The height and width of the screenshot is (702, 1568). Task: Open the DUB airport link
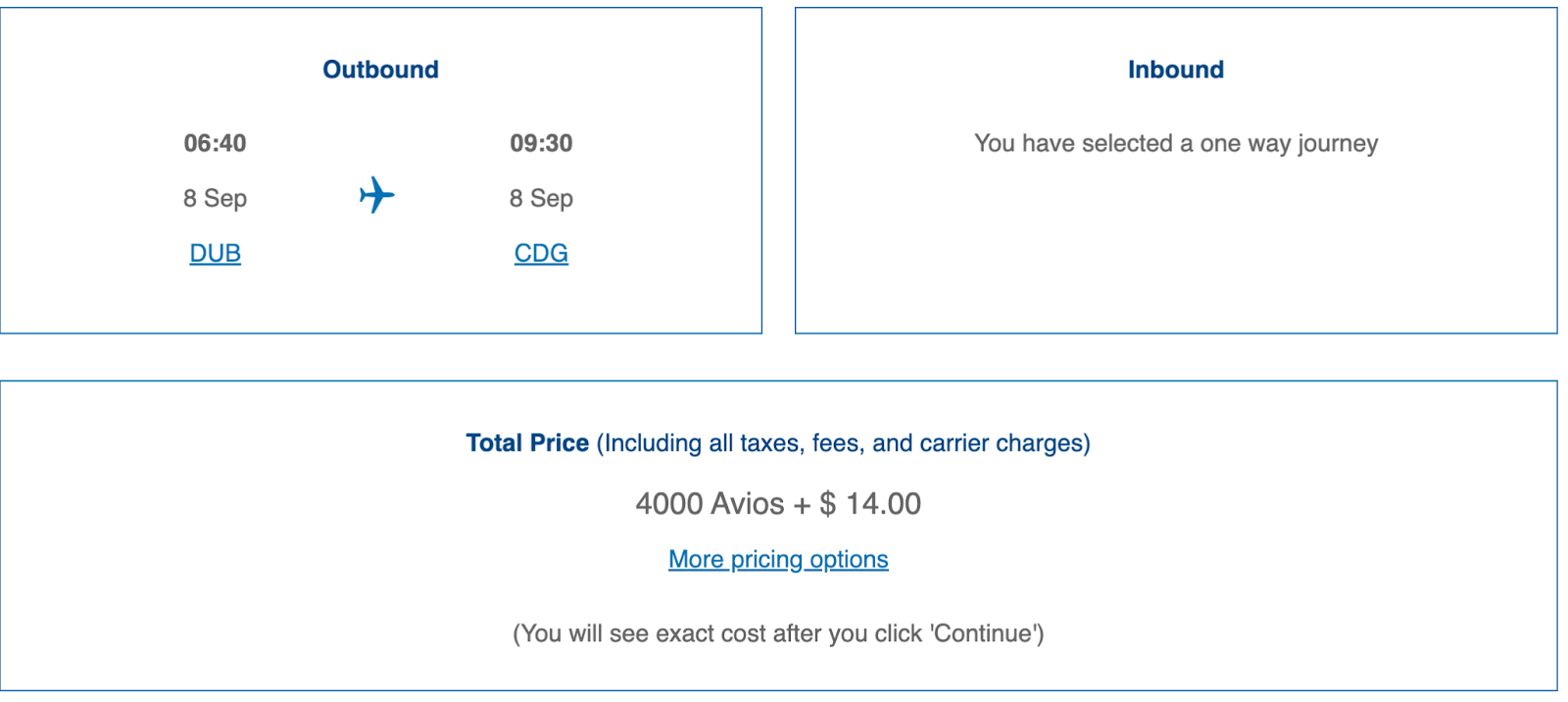point(216,253)
